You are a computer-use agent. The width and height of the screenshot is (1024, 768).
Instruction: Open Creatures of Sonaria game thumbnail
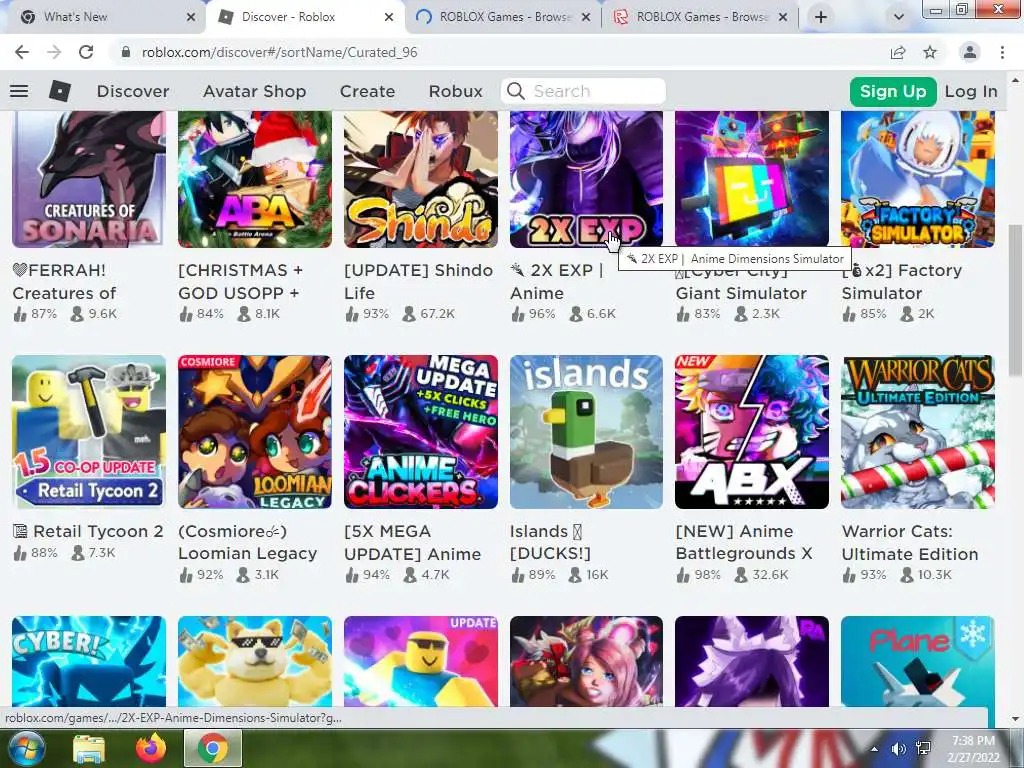89,178
